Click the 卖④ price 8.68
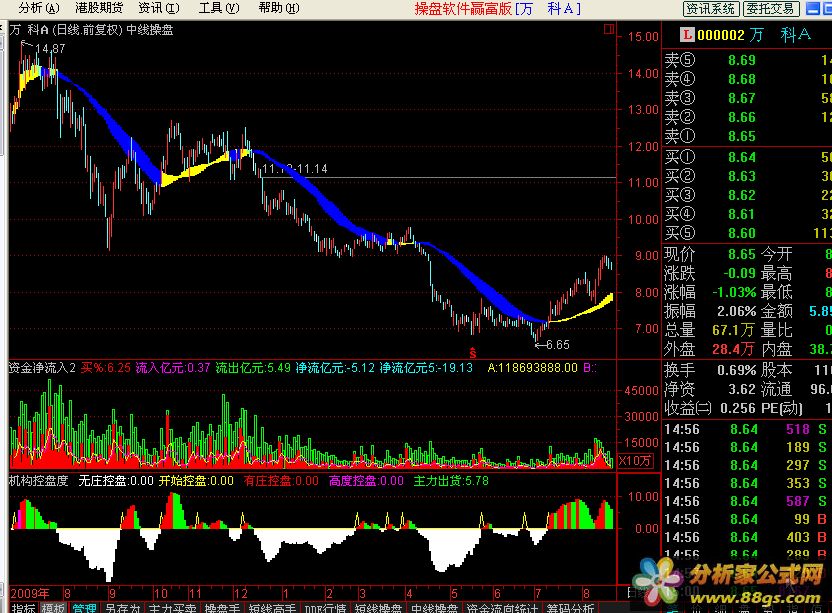This screenshot has width=832, height=613. tap(742, 79)
